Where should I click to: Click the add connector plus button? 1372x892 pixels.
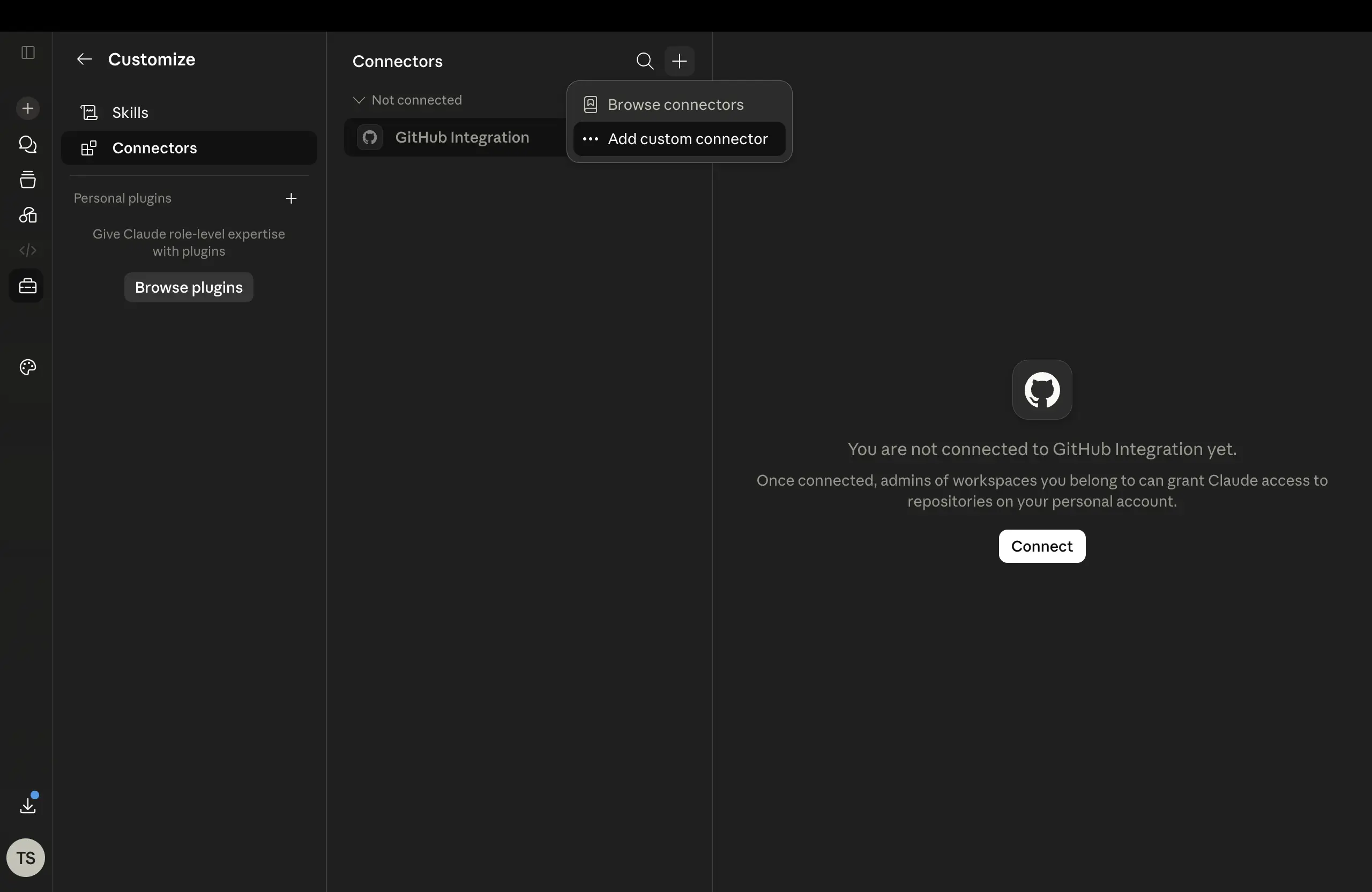(x=680, y=61)
